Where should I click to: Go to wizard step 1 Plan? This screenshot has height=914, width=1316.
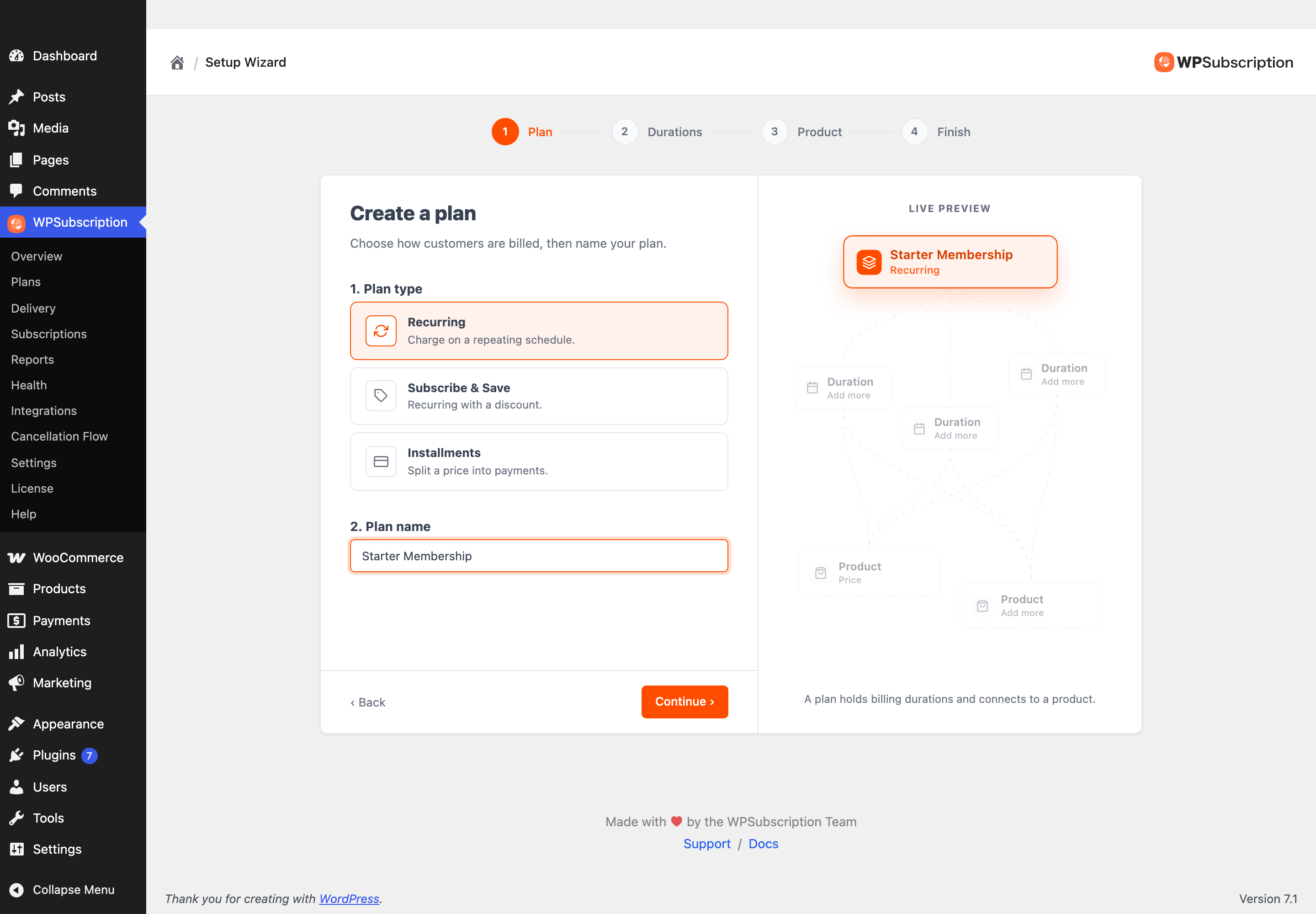coord(522,132)
